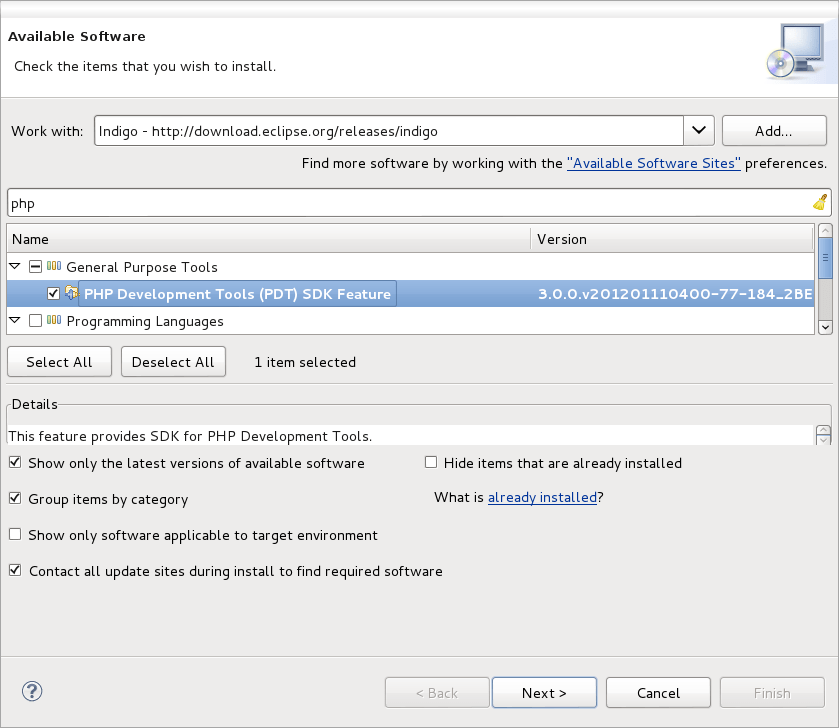Image resolution: width=839 pixels, height=728 pixels.
Task: Click the Work with URL text field
Action: (x=389, y=131)
